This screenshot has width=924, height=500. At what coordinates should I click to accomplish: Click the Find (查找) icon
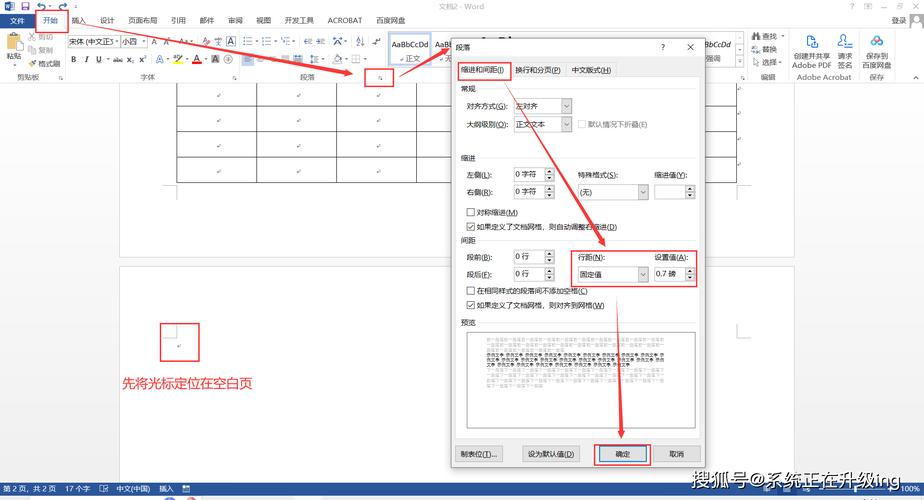click(x=756, y=37)
